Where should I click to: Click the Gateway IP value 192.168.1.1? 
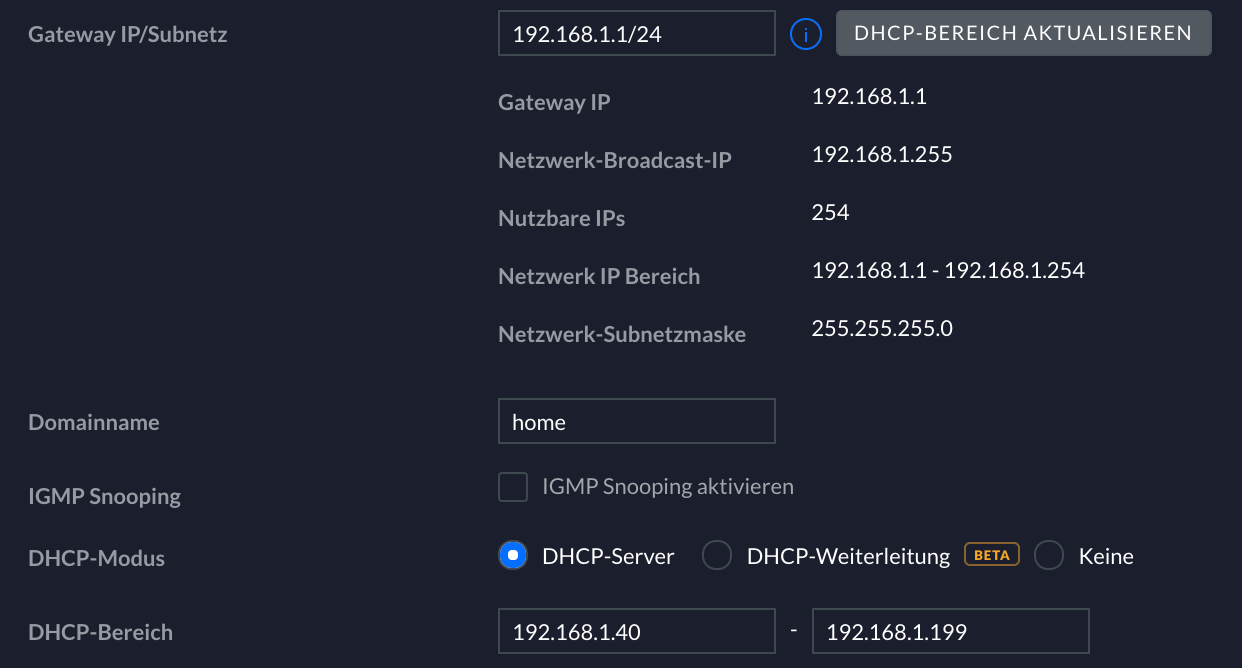870,97
